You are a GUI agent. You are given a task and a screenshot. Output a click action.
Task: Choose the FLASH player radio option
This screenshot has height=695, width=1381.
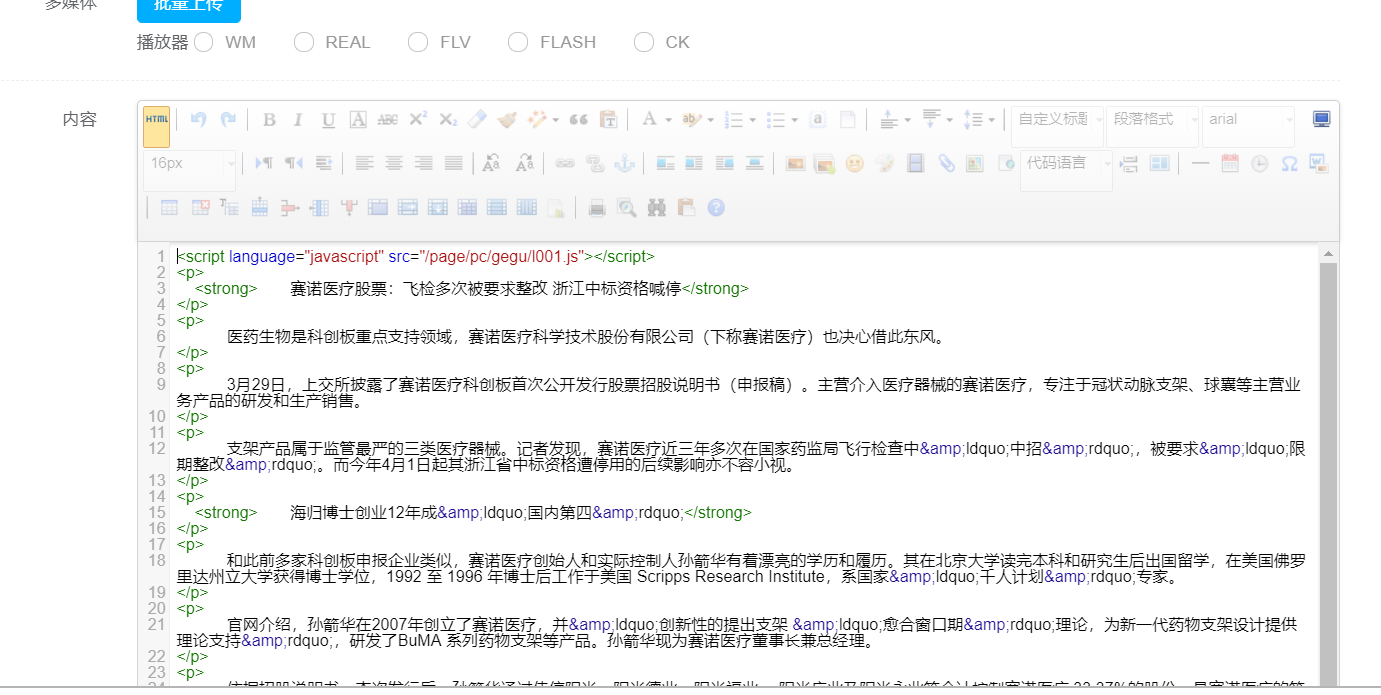[x=517, y=42]
